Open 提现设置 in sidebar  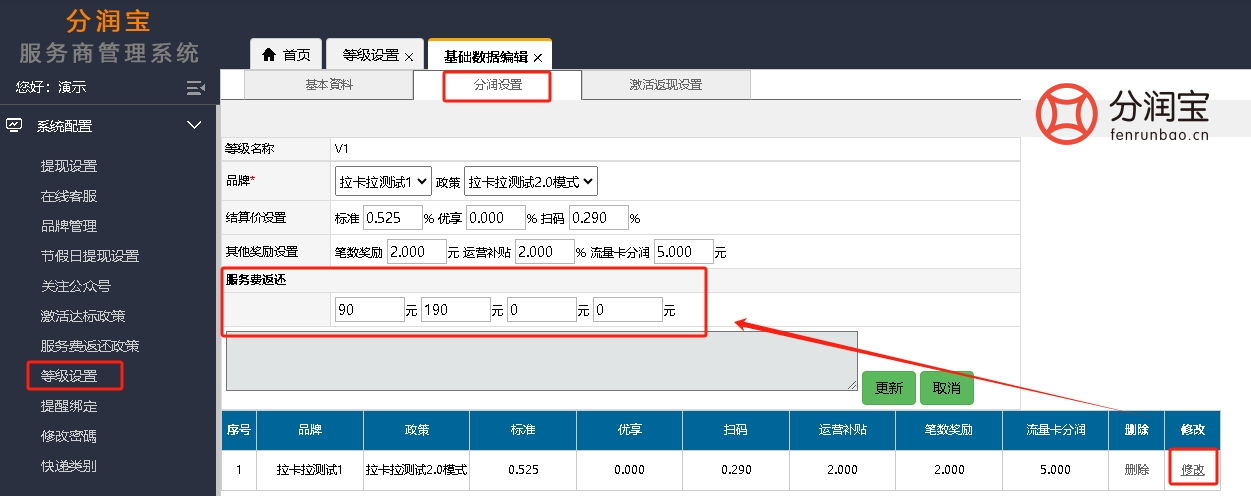(69, 166)
